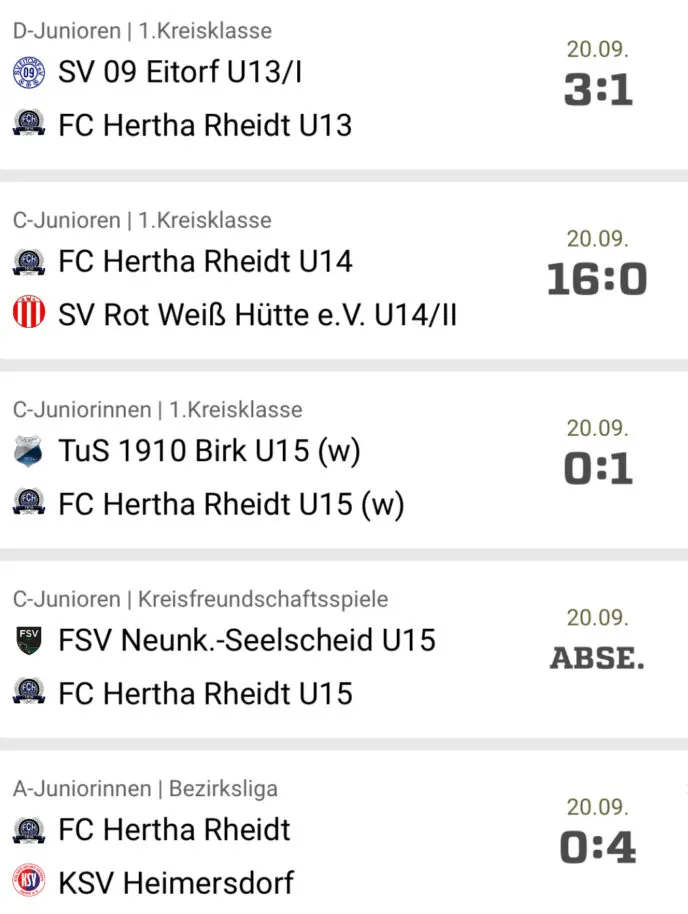Open the 16:0 match result
Viewport: 688px width, 914px height.
[x=598, y=280]
